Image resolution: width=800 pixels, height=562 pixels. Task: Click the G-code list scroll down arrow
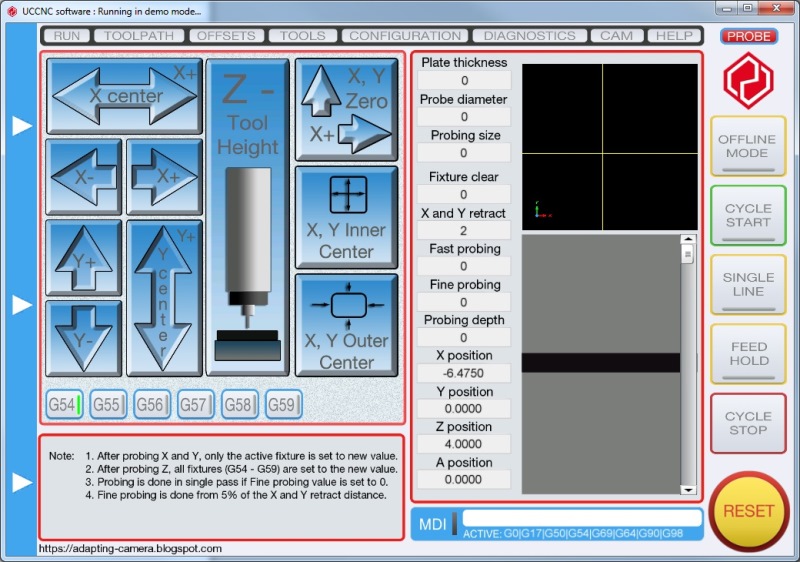(x=688, y=490)
